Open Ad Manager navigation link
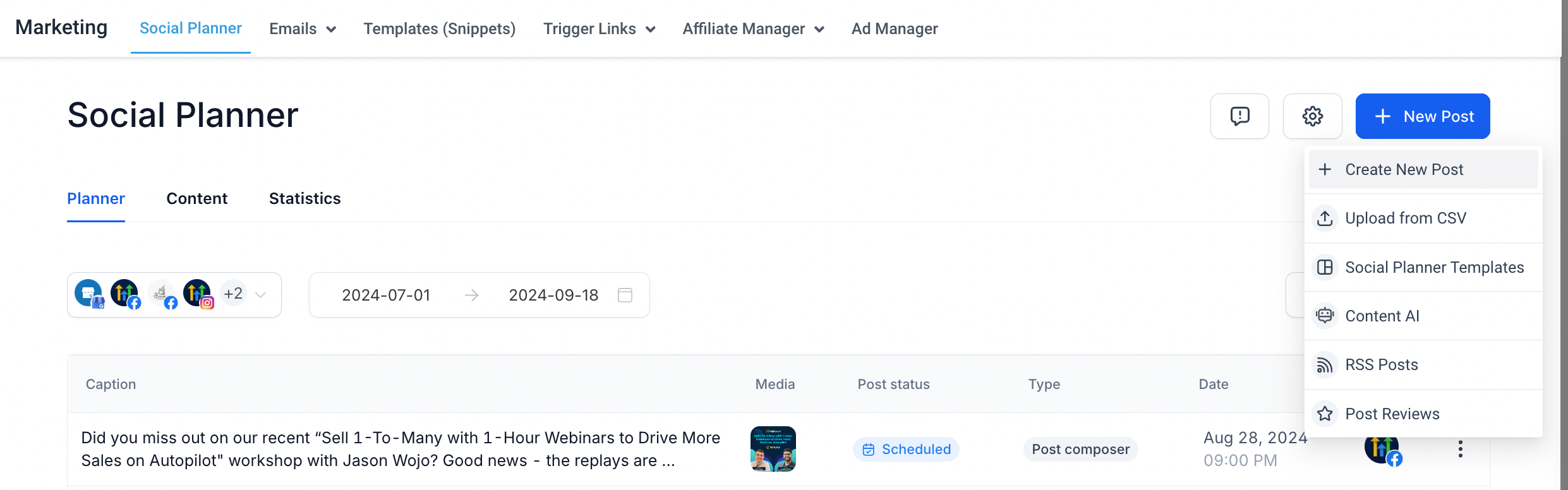 [x=894, y=29]
